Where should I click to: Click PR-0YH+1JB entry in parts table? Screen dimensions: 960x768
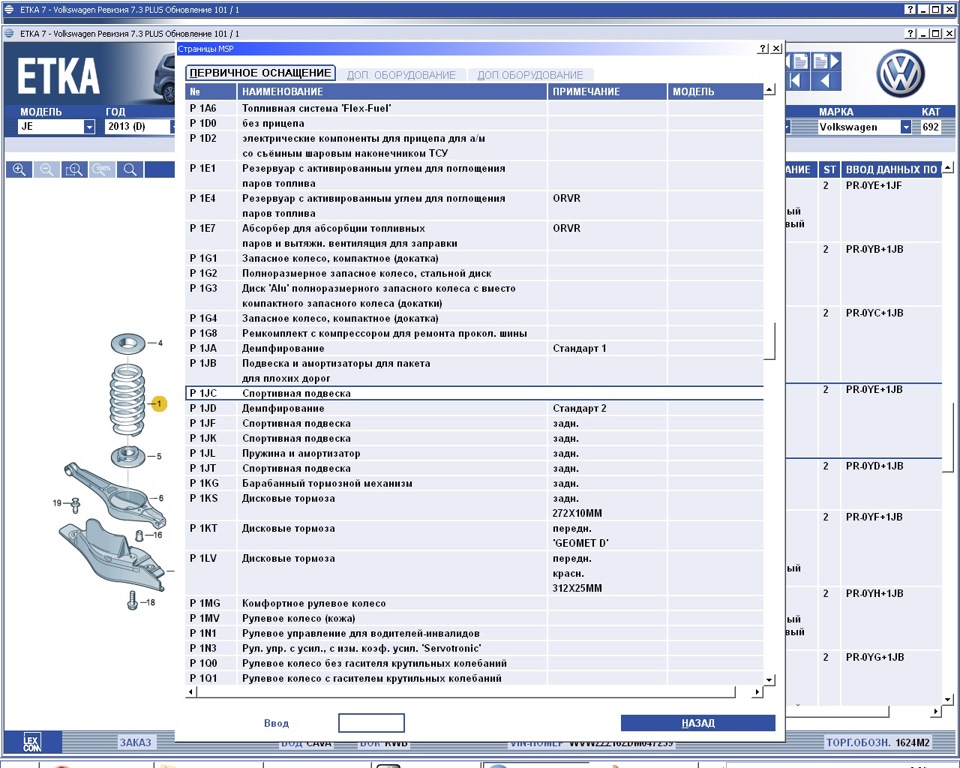(x=874, y=593)
